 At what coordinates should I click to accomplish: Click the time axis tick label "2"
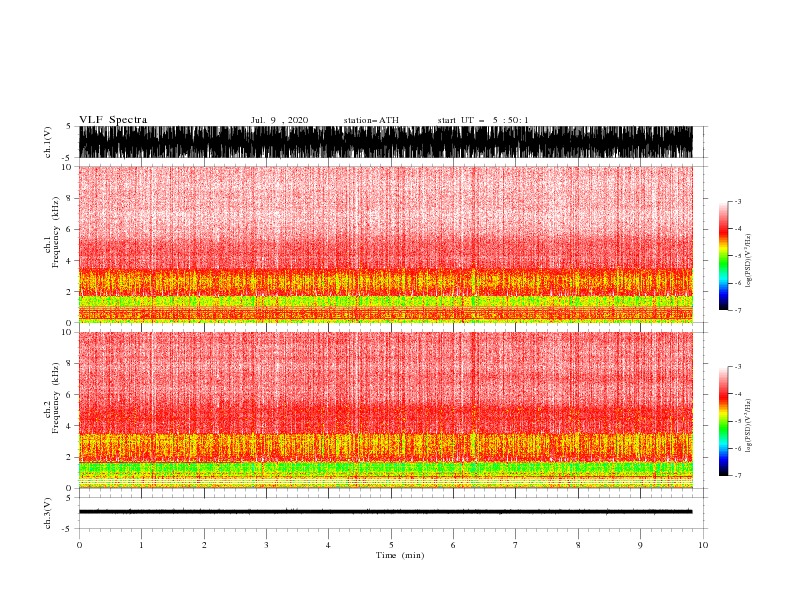[x=204, y=545]
